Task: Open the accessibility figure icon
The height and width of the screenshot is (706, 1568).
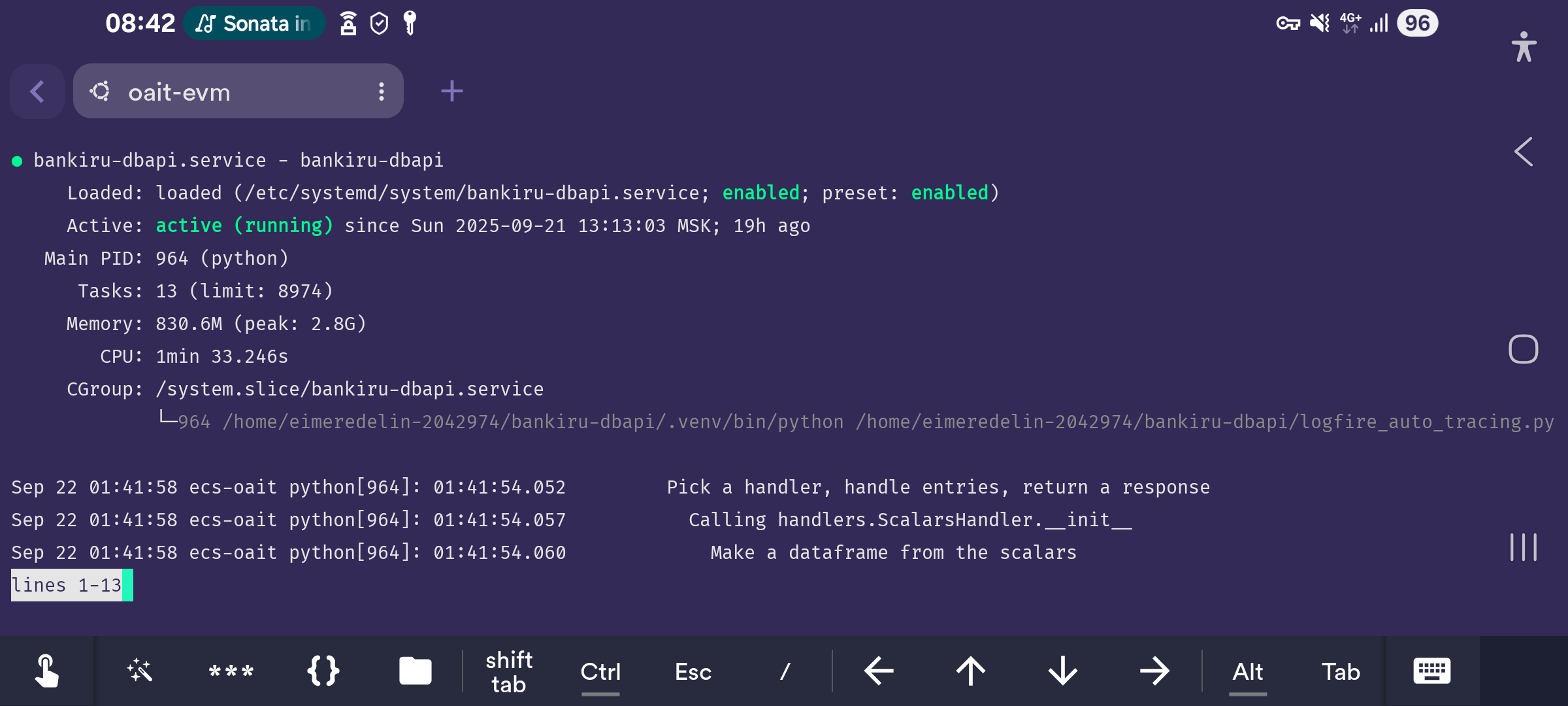Action: [x=1524, y=47]
